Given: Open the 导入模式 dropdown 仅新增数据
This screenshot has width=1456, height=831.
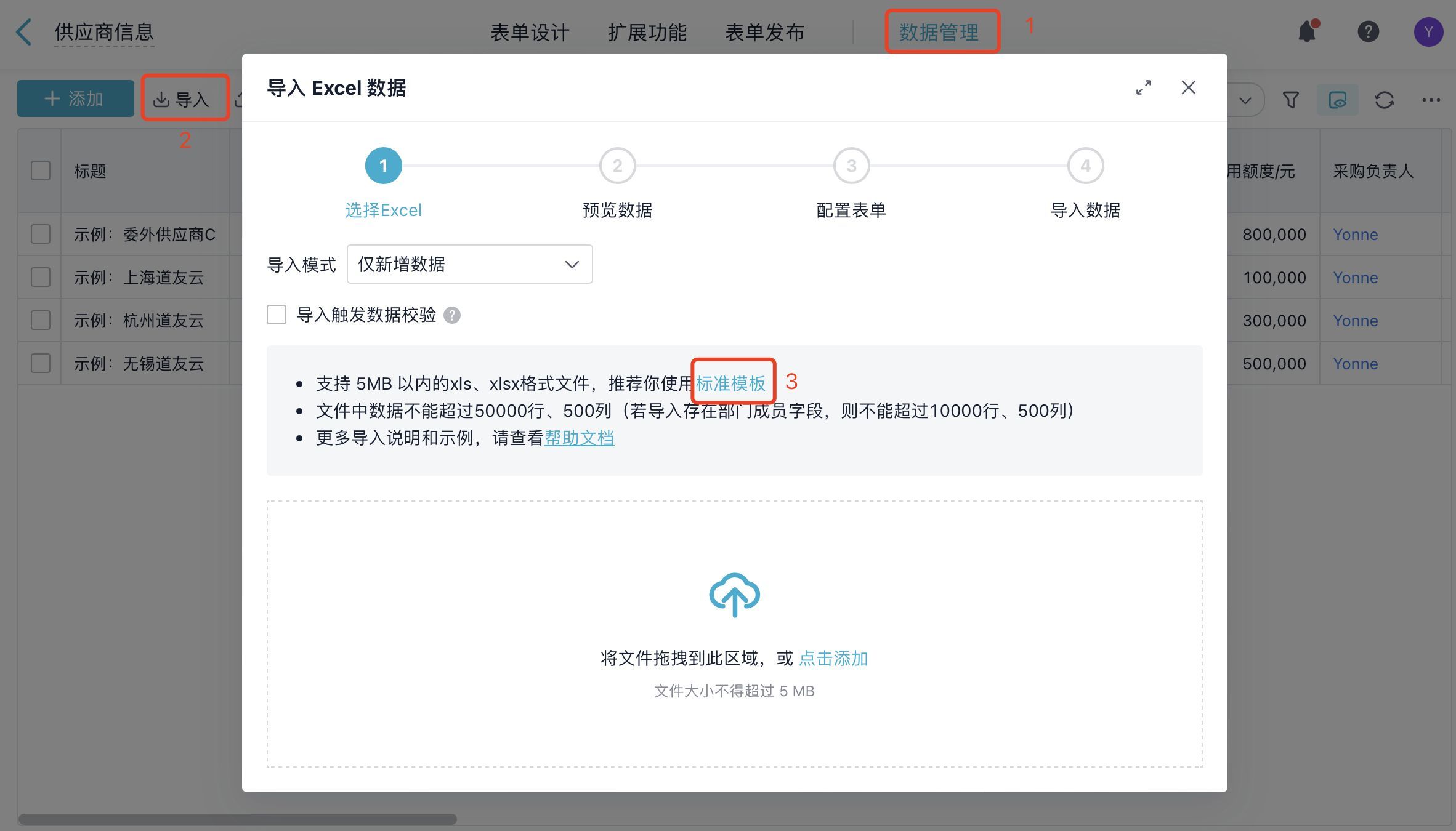Looking at the screenshot, I should (469, 264).
